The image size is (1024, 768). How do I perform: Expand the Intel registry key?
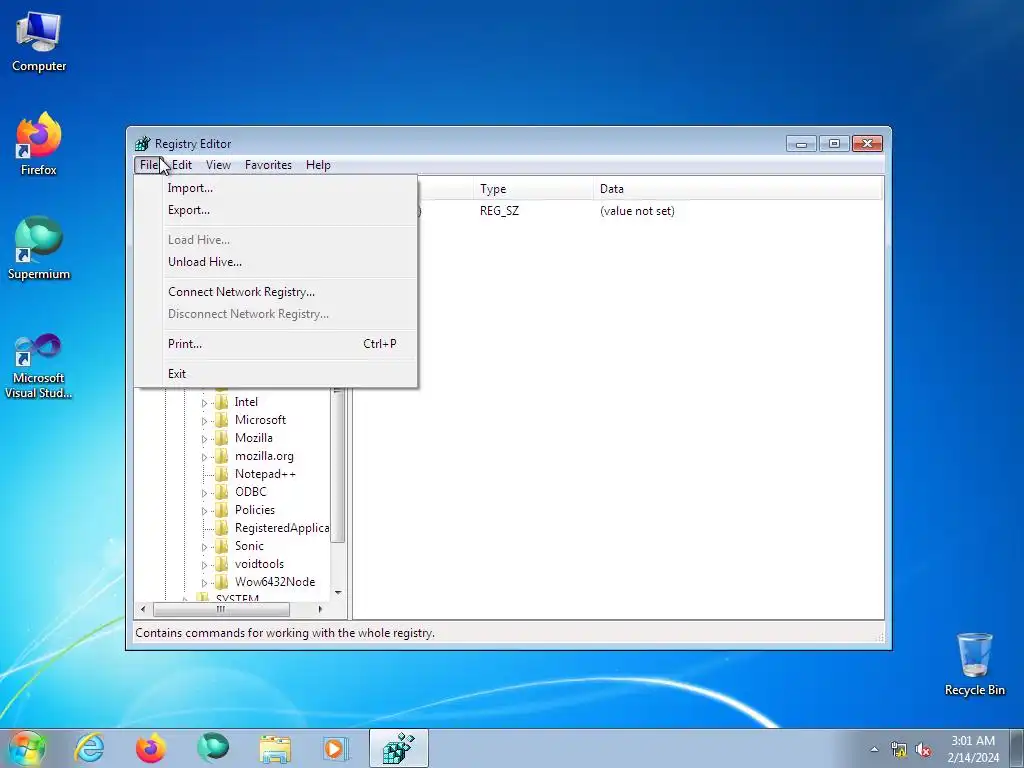pos(204,403)
